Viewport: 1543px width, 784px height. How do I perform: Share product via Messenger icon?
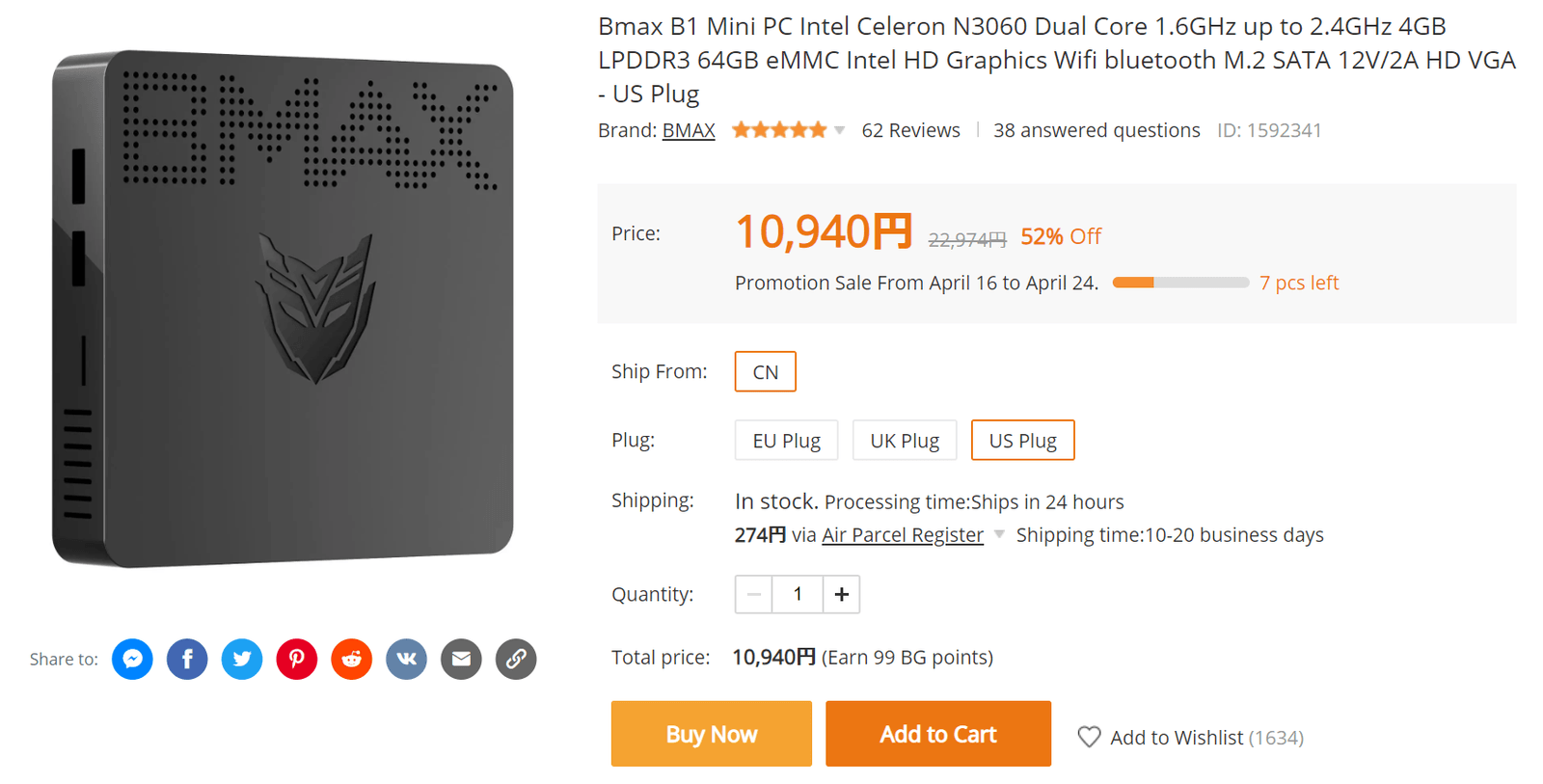pos(132,660)
